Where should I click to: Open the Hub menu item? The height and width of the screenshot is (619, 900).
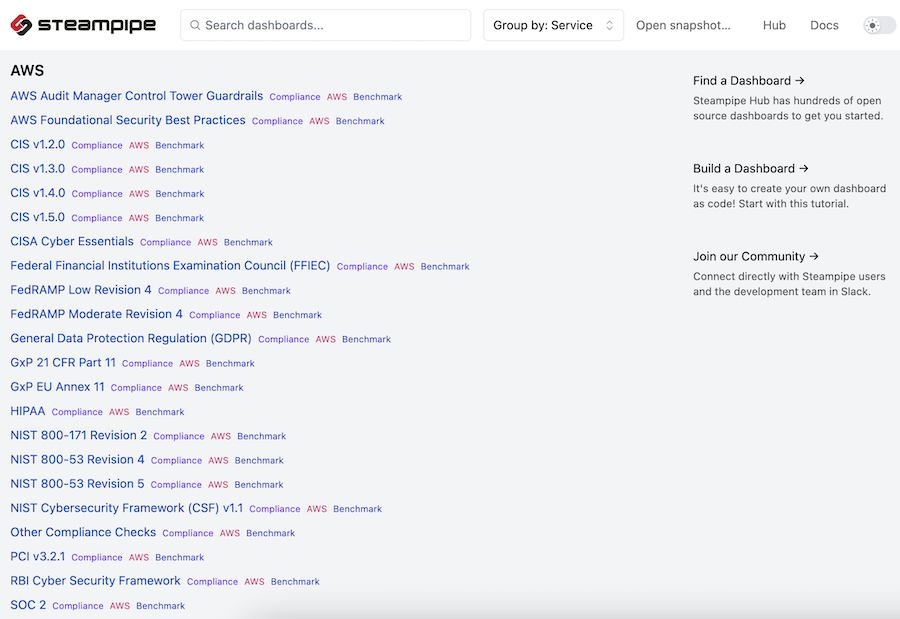point(774,25)
